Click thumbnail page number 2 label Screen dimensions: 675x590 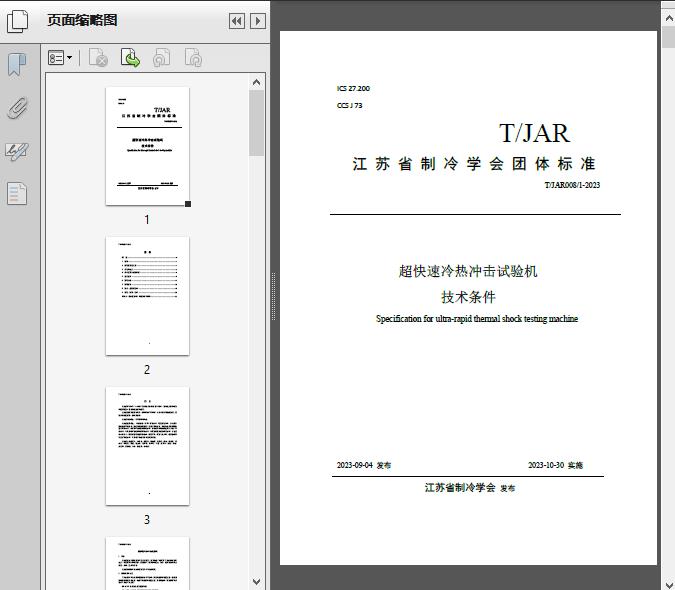[147, 370]
